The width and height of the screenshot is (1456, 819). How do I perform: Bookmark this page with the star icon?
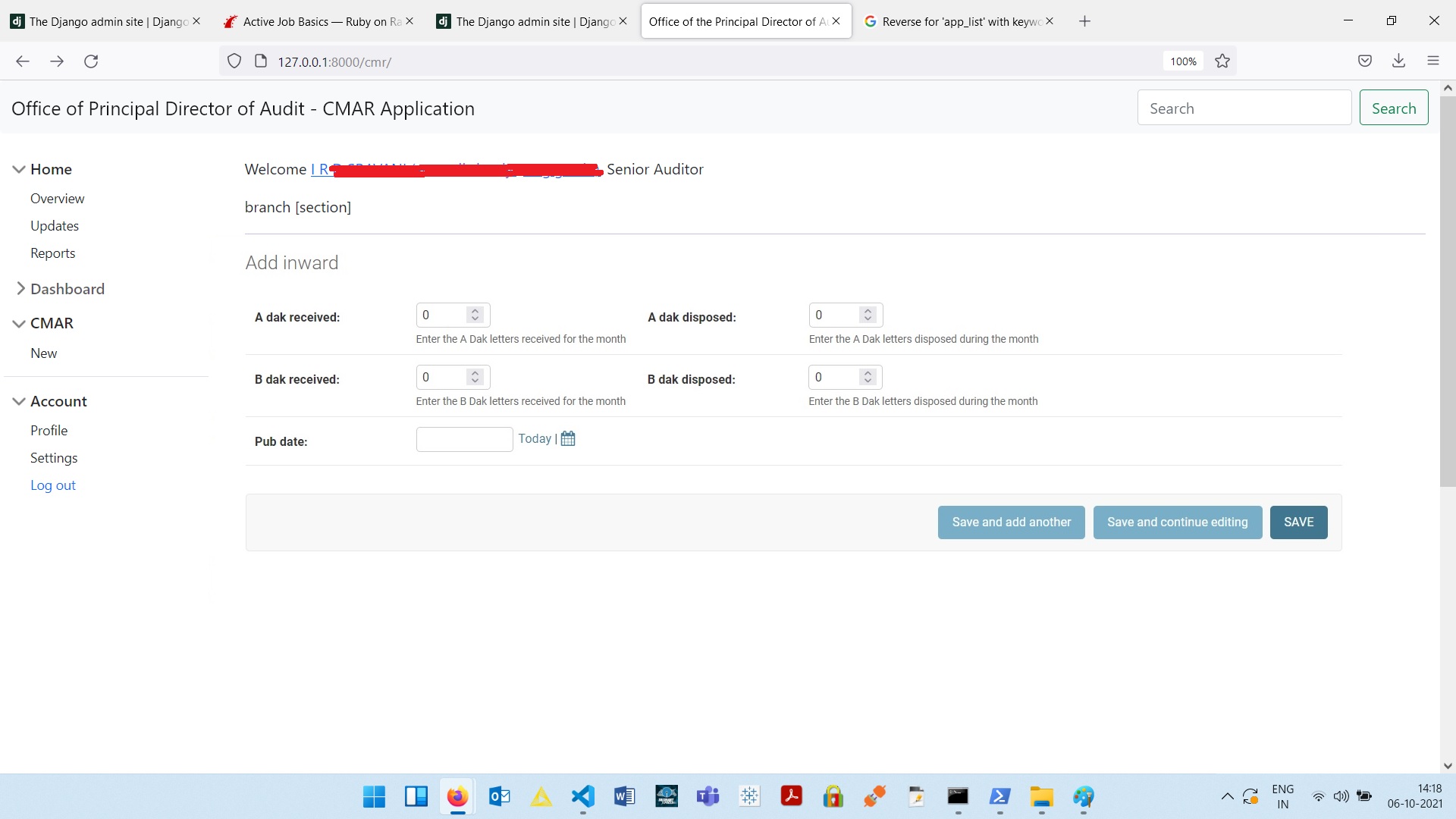click(1222, 61)
